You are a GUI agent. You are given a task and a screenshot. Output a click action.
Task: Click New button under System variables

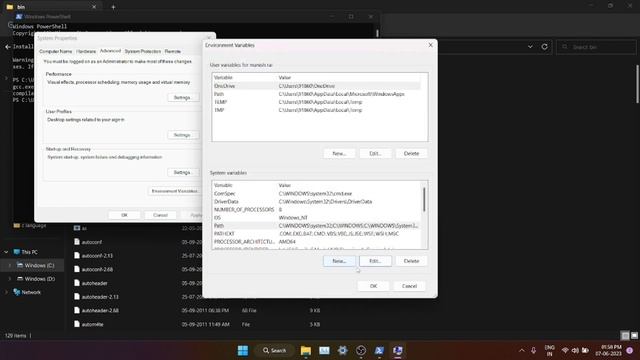[x=339, y=261]
